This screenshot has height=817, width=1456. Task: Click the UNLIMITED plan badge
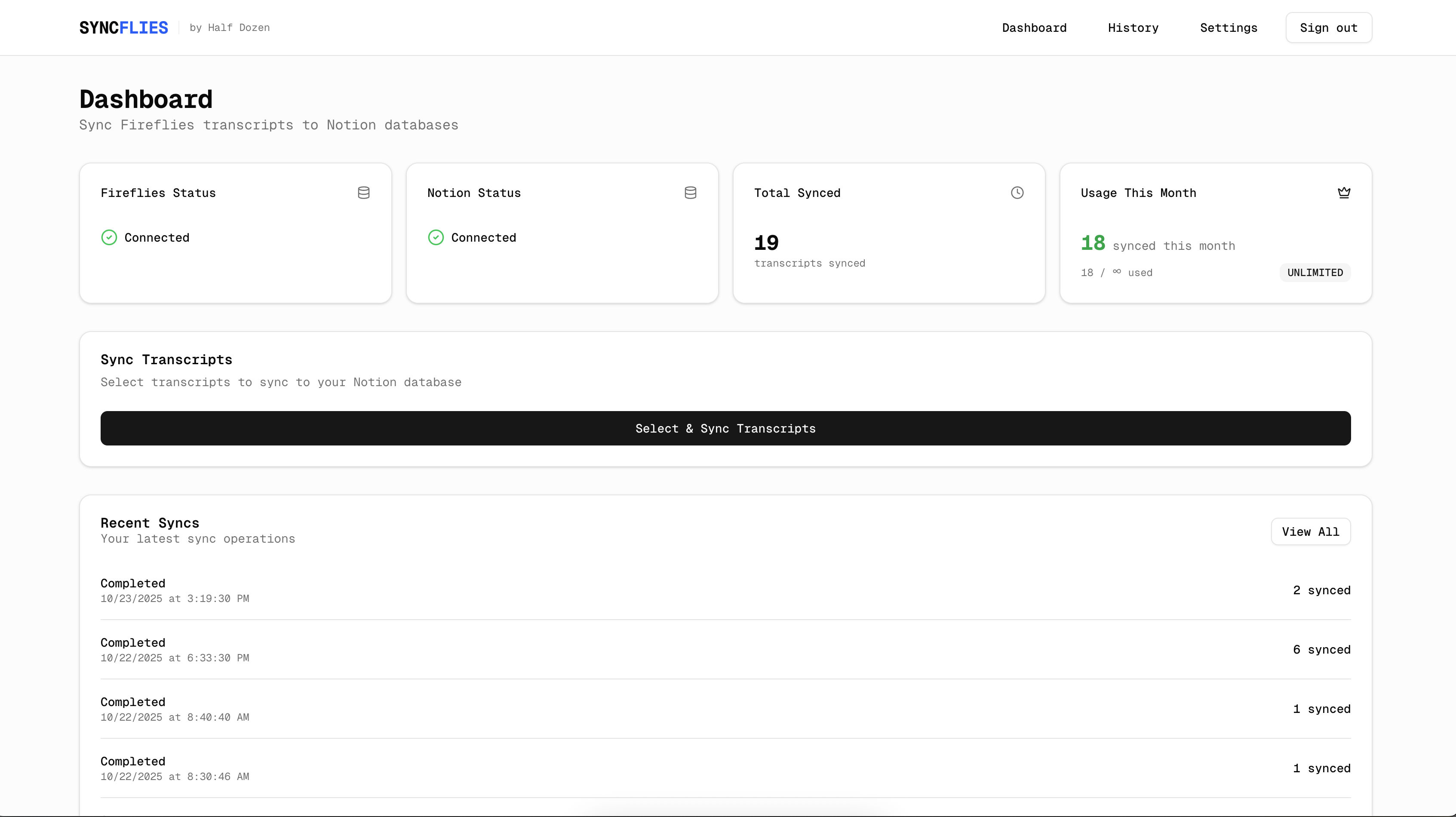pyautogui.click(x=1315, y=273)
